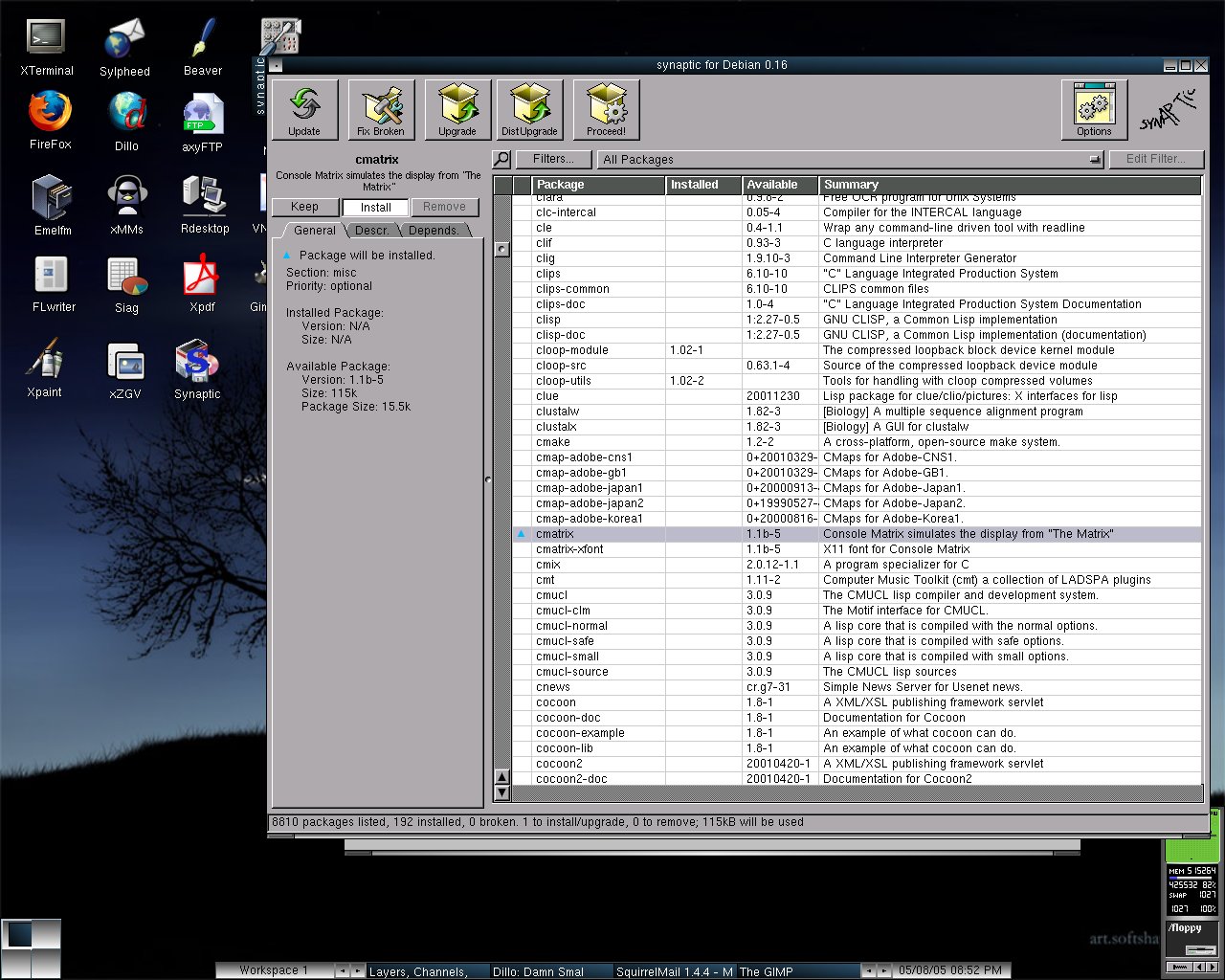Launch the Siag spreadsheet desktop icon
Screen dimensions: 1225x980
click(x=126, y=285)
